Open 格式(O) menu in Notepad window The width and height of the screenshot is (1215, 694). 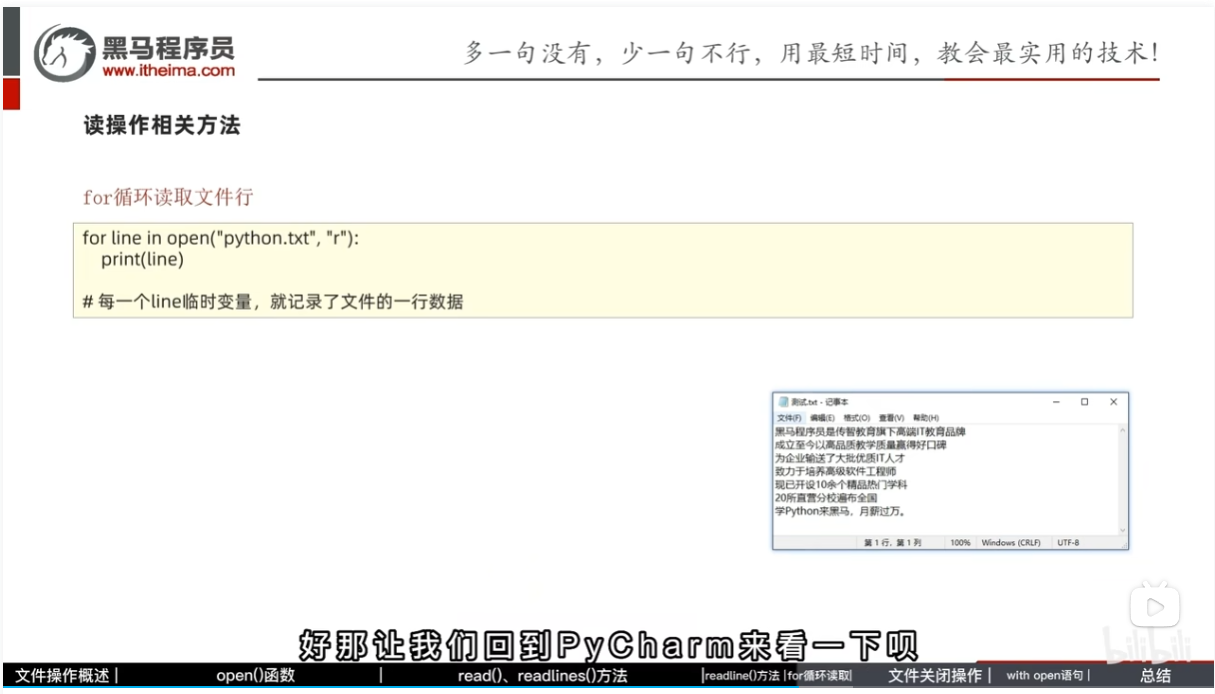click(x=856, y=417)
